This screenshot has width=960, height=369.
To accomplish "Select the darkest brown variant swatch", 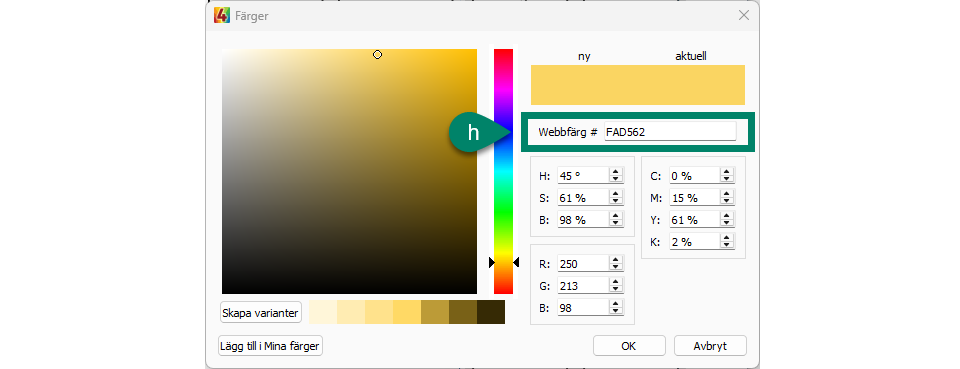I will click(x=491, y=312).
